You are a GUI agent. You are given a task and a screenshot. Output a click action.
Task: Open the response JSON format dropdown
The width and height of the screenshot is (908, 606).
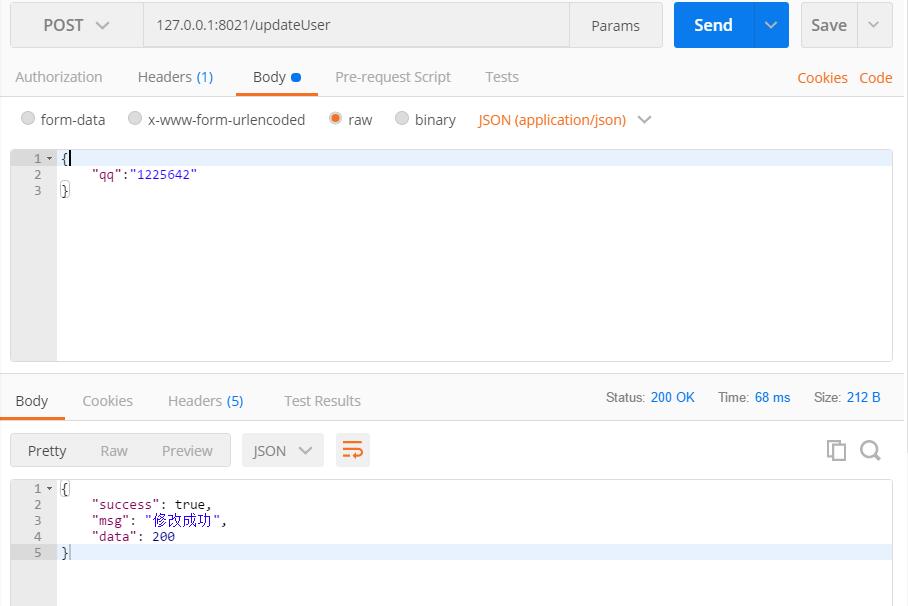[x=283, y=450]
